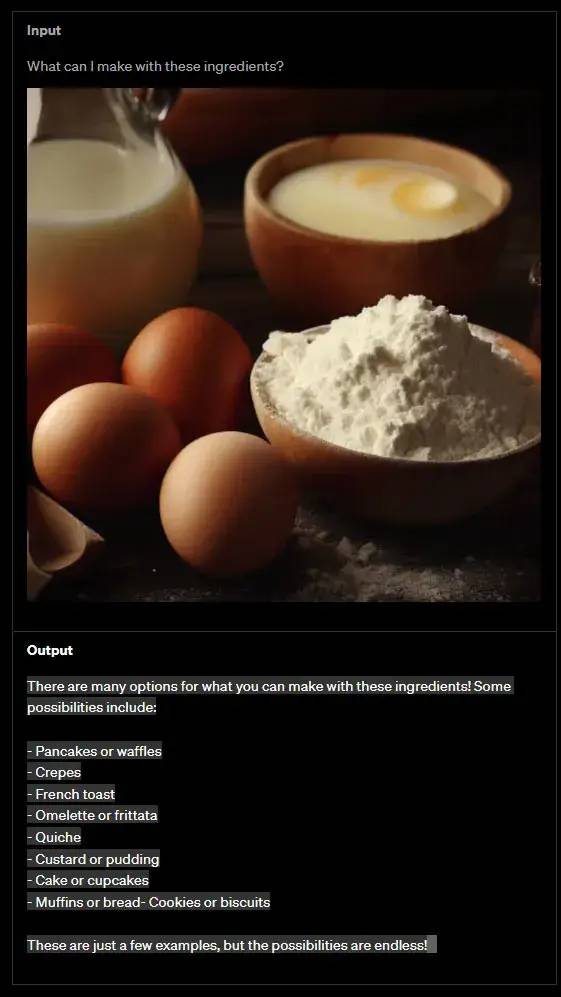Click the Output heading label
The height and width of the screenshot is (997, 561).
click(x=50, y=650)
